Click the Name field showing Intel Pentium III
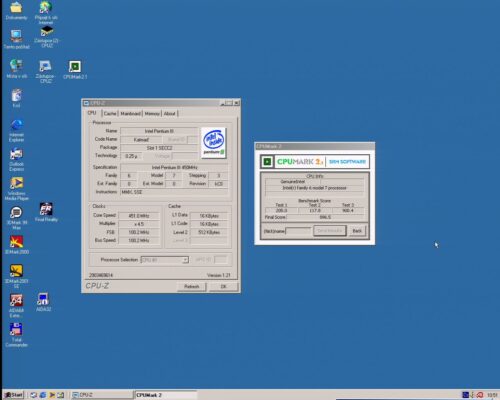Screen dimensions: 500x400 [159, 131]
